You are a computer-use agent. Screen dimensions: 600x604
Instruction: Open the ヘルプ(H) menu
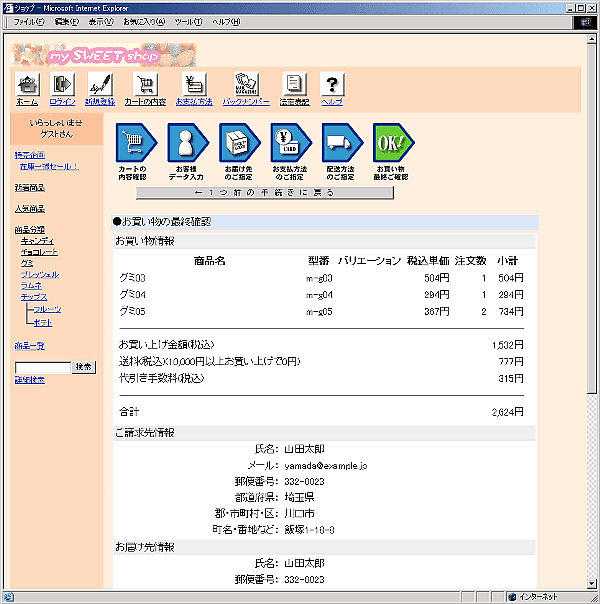pyautogui.click(x=226, y=22)
